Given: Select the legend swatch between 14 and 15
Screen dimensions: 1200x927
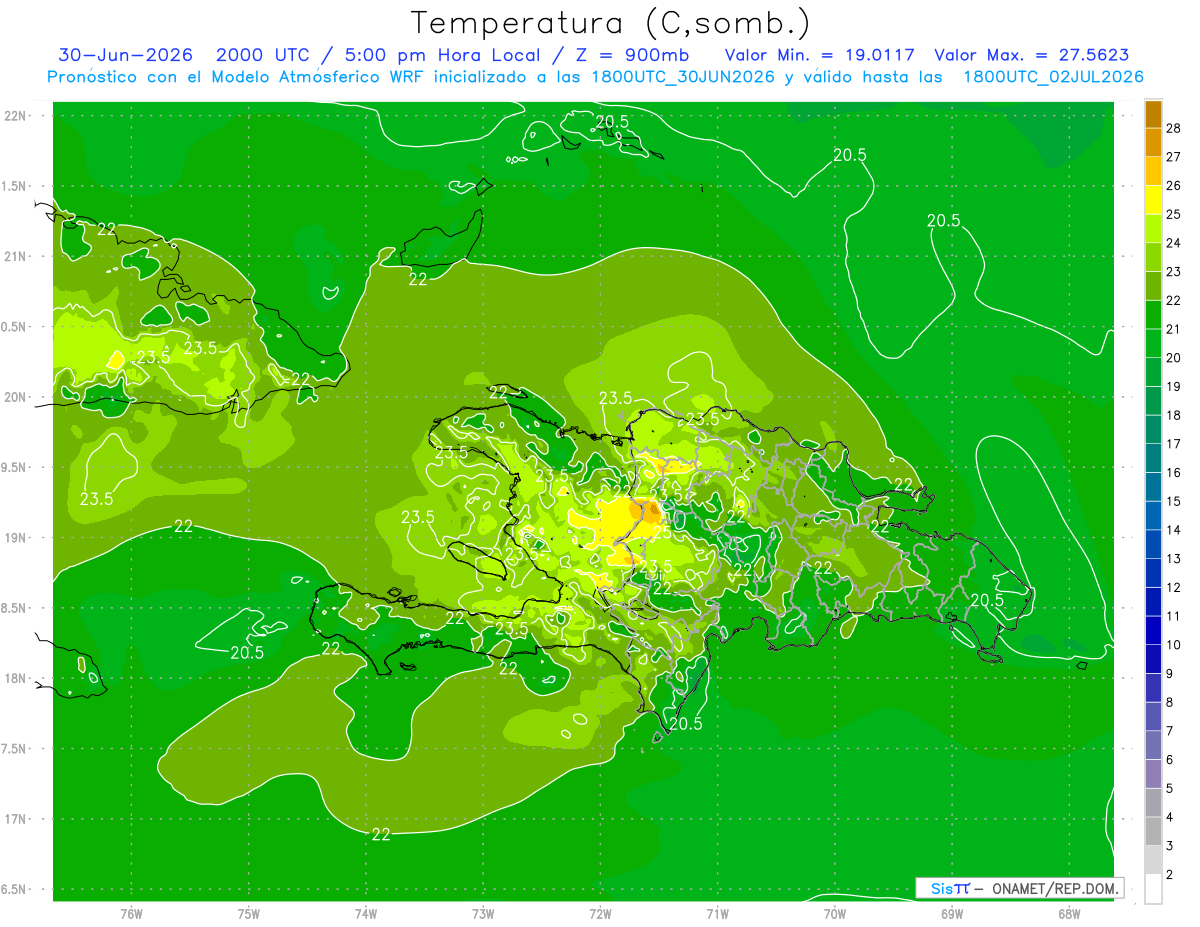Looking at the screenshot, I should pyautogui.click(x=1153, y=515).
